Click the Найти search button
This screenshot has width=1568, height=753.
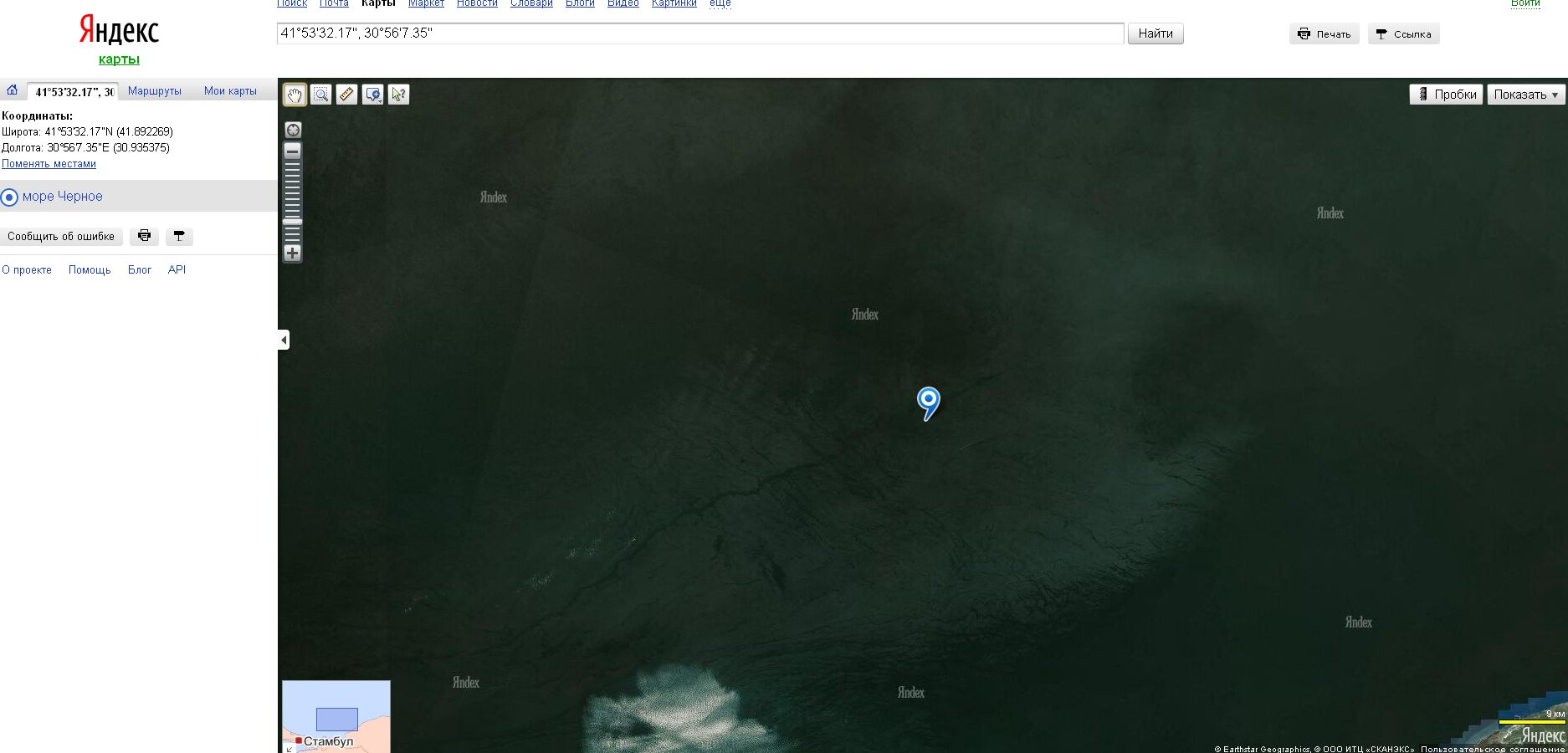coord(1155,33)
